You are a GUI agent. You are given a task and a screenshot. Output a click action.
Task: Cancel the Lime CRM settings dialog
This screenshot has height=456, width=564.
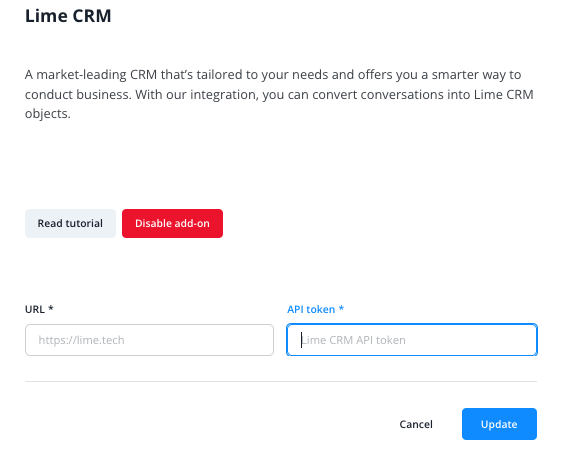tap(416, 424)
